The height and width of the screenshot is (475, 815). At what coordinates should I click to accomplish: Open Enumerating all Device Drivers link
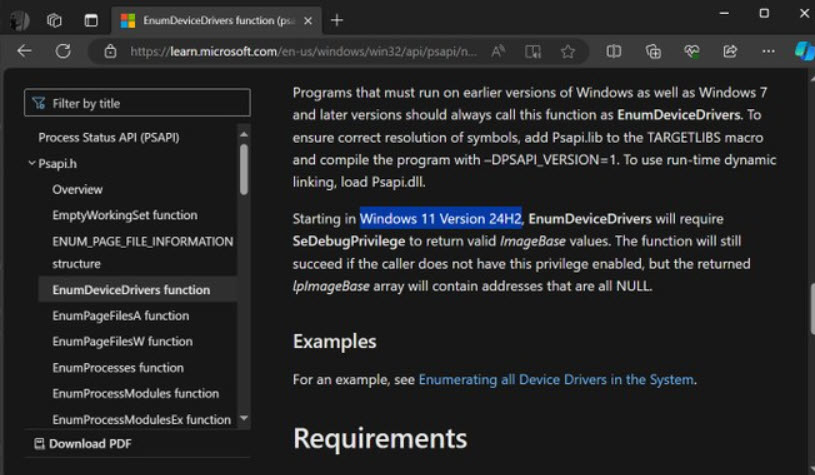tap(556, 379)
